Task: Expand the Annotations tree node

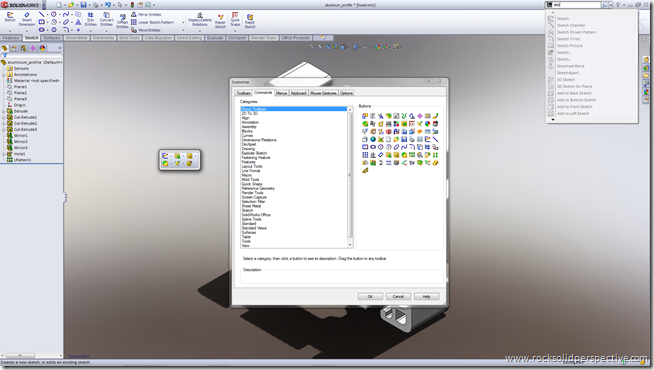Action: (3, 75)
